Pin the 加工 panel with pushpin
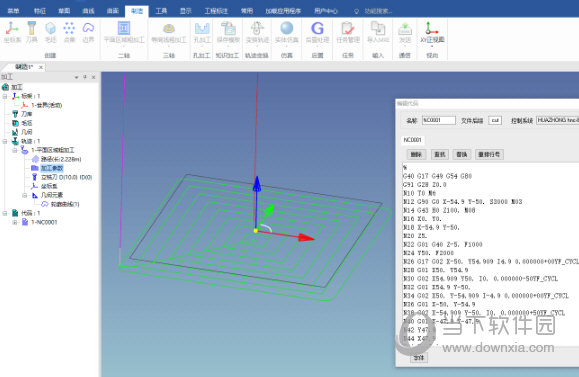 click(x=85, y=77)
